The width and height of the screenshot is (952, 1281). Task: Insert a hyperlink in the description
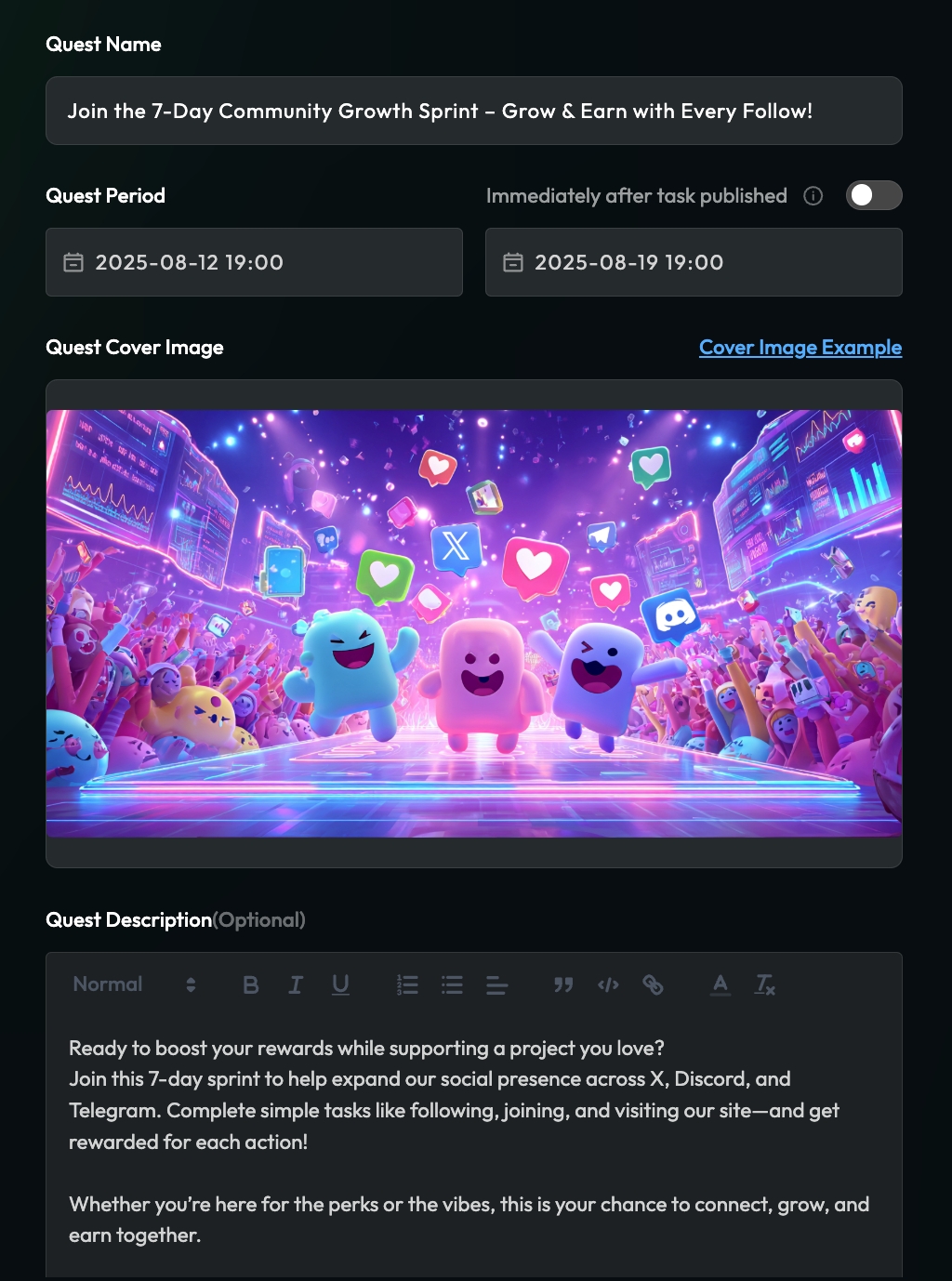[x=653, y=985]
